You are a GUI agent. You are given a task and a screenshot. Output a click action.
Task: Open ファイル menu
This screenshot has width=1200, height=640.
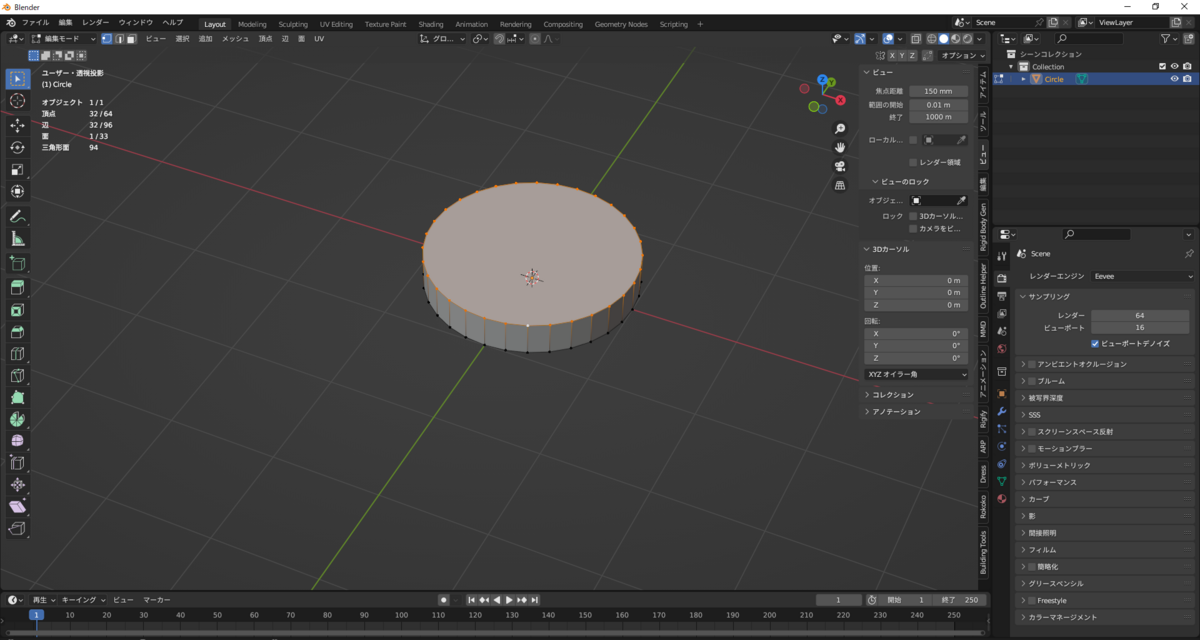click(x=35, y=22)
